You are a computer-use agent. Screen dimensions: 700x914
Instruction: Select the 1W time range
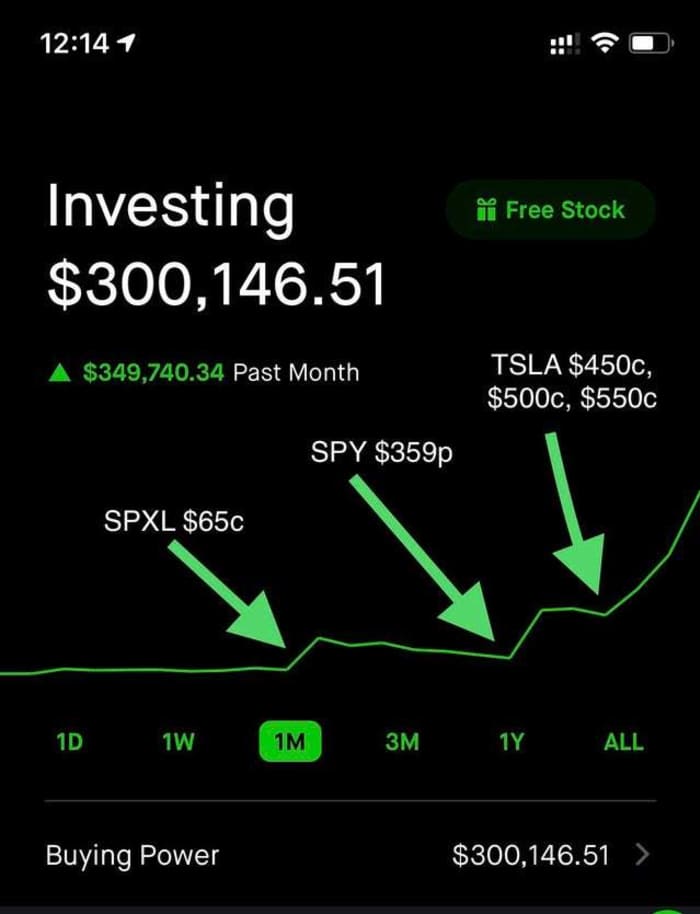177,742
